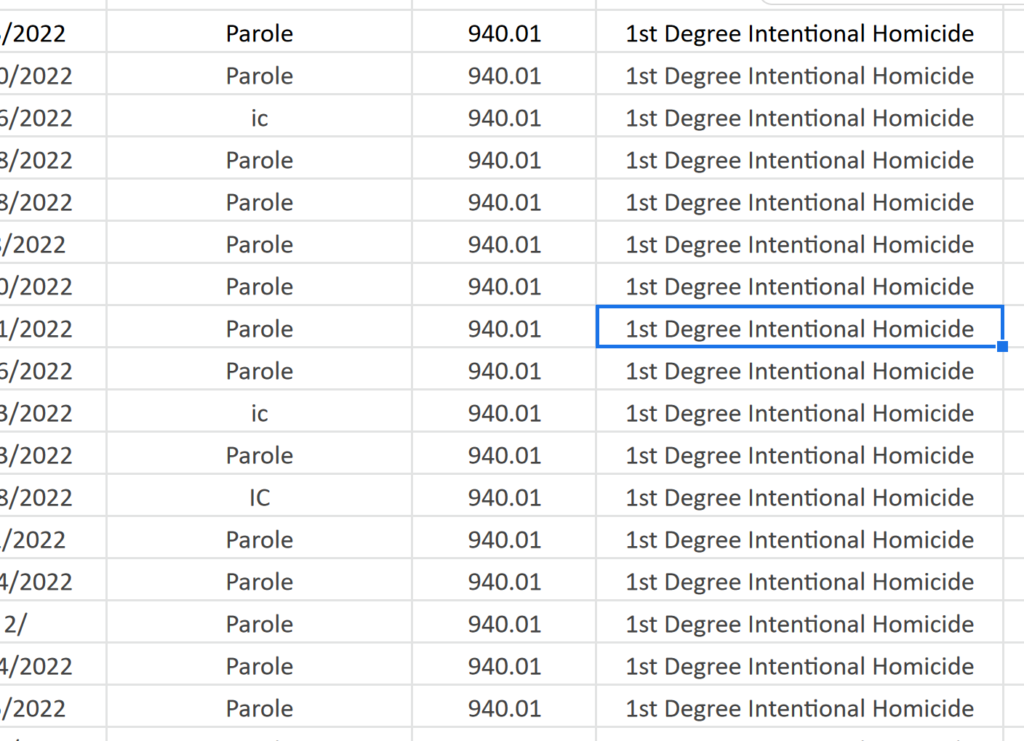Image resolution: width=1024 pixels, height=741 pixels.
Task: Click 940.01 in the uppercase IC row
Action: pos(504,497)
